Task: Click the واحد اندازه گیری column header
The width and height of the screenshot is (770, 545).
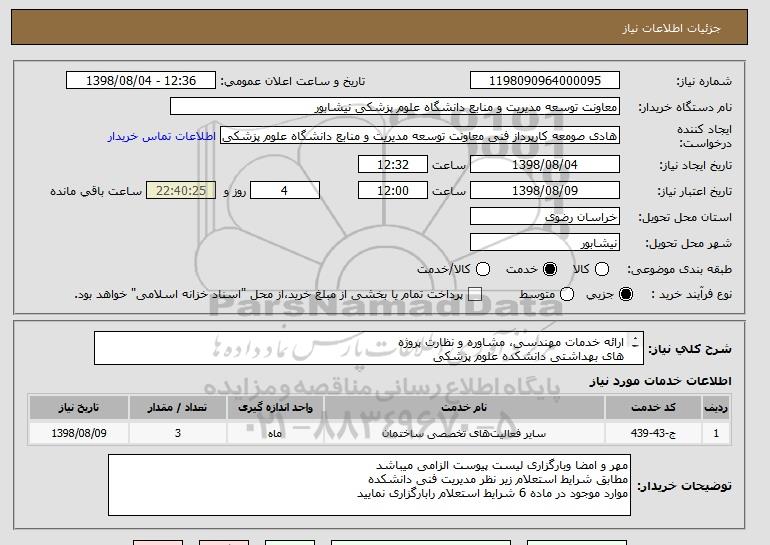Action: (275, 408)
